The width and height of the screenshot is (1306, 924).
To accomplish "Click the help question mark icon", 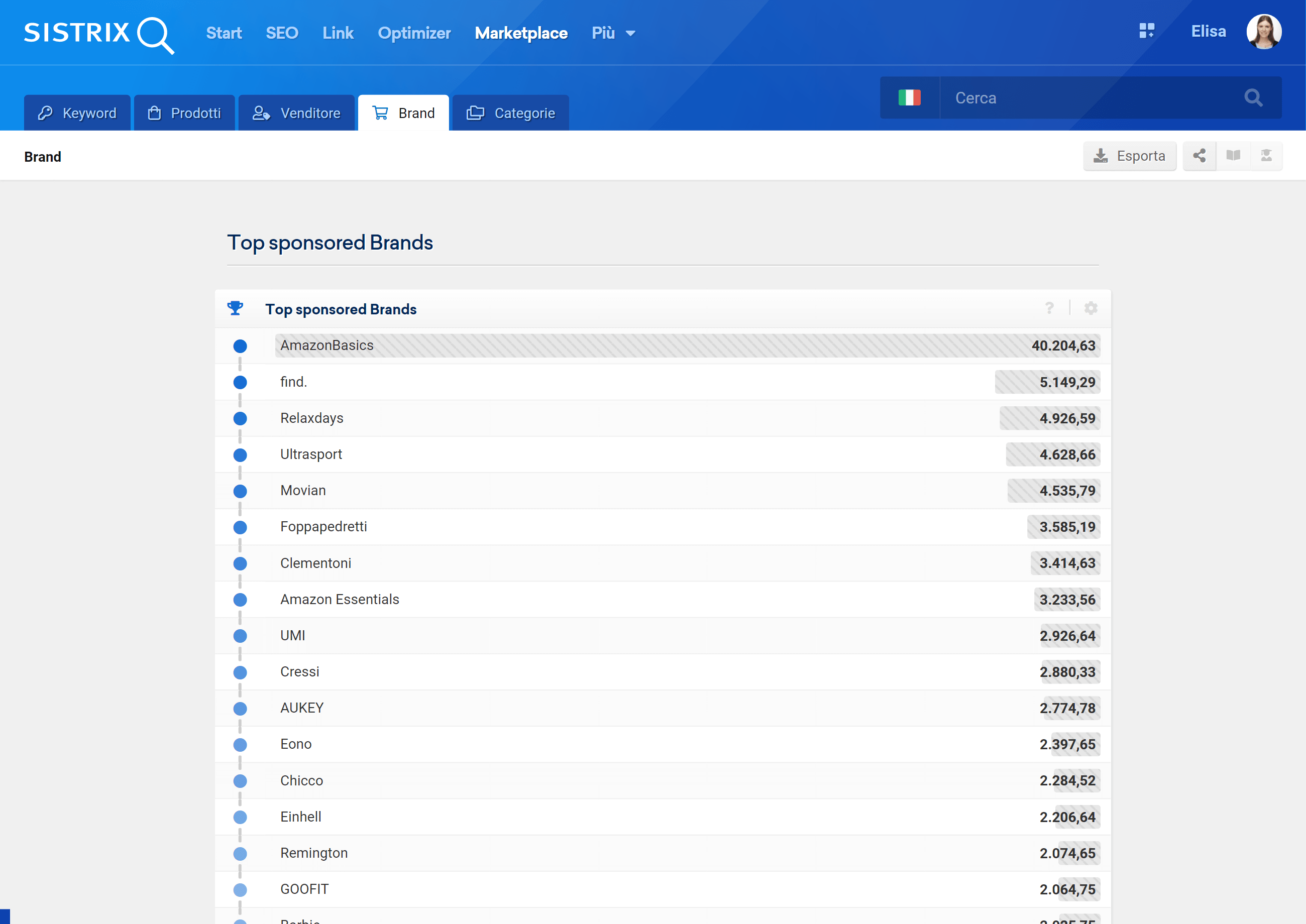I will pyautogui.click(x=1049, y=308).
